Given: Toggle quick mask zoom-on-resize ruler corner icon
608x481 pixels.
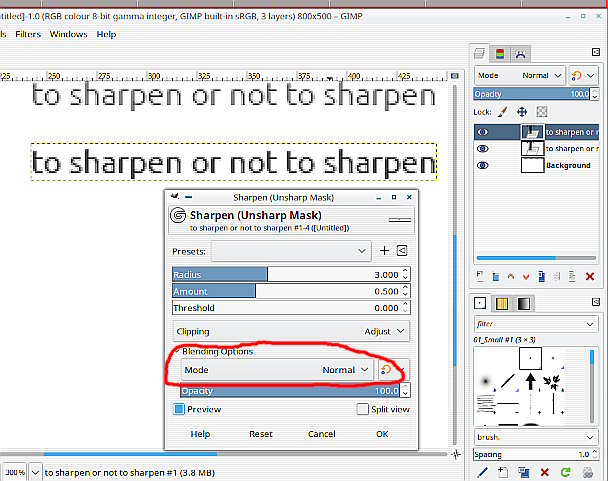Looking at the screenshot, I should (455, 76).
